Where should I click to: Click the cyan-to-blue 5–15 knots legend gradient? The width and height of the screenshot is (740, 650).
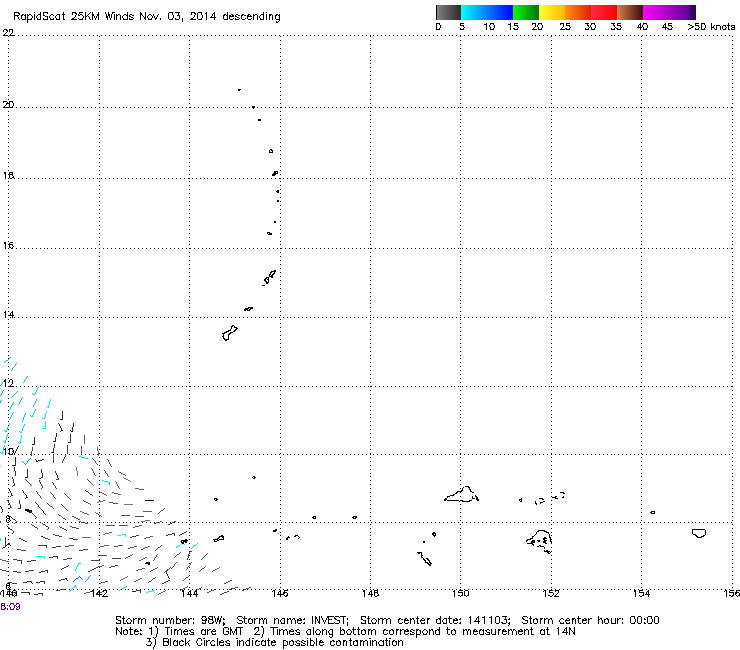(487, 12)
